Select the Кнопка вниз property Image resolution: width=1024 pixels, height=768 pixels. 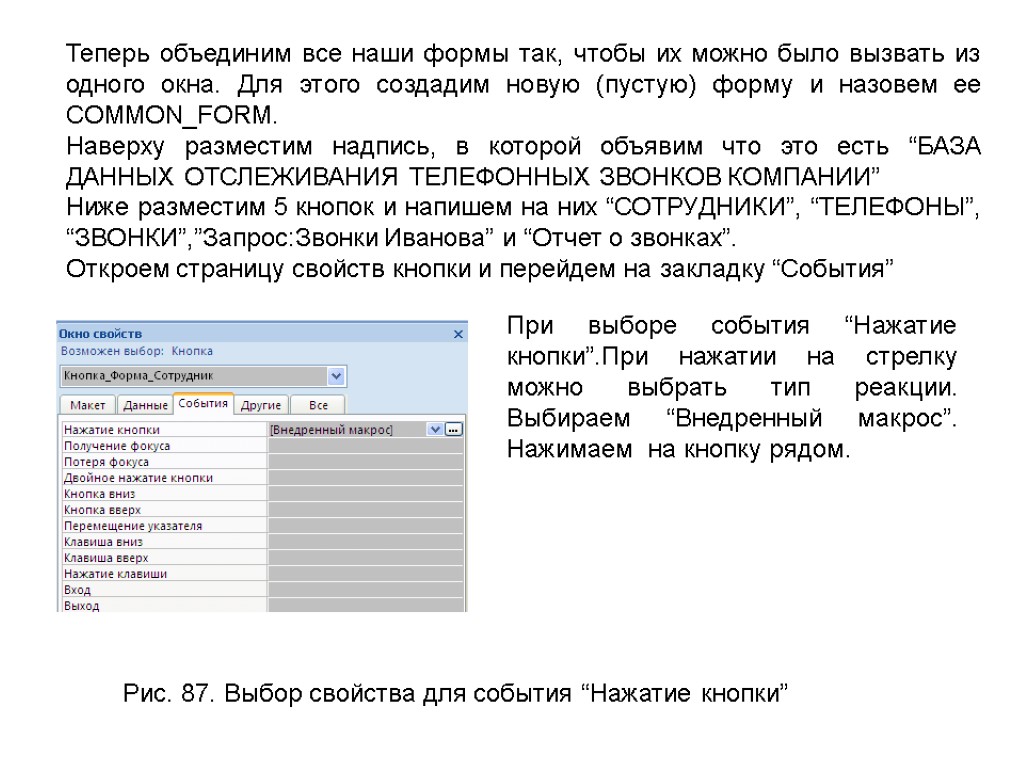tap(164, 494)
